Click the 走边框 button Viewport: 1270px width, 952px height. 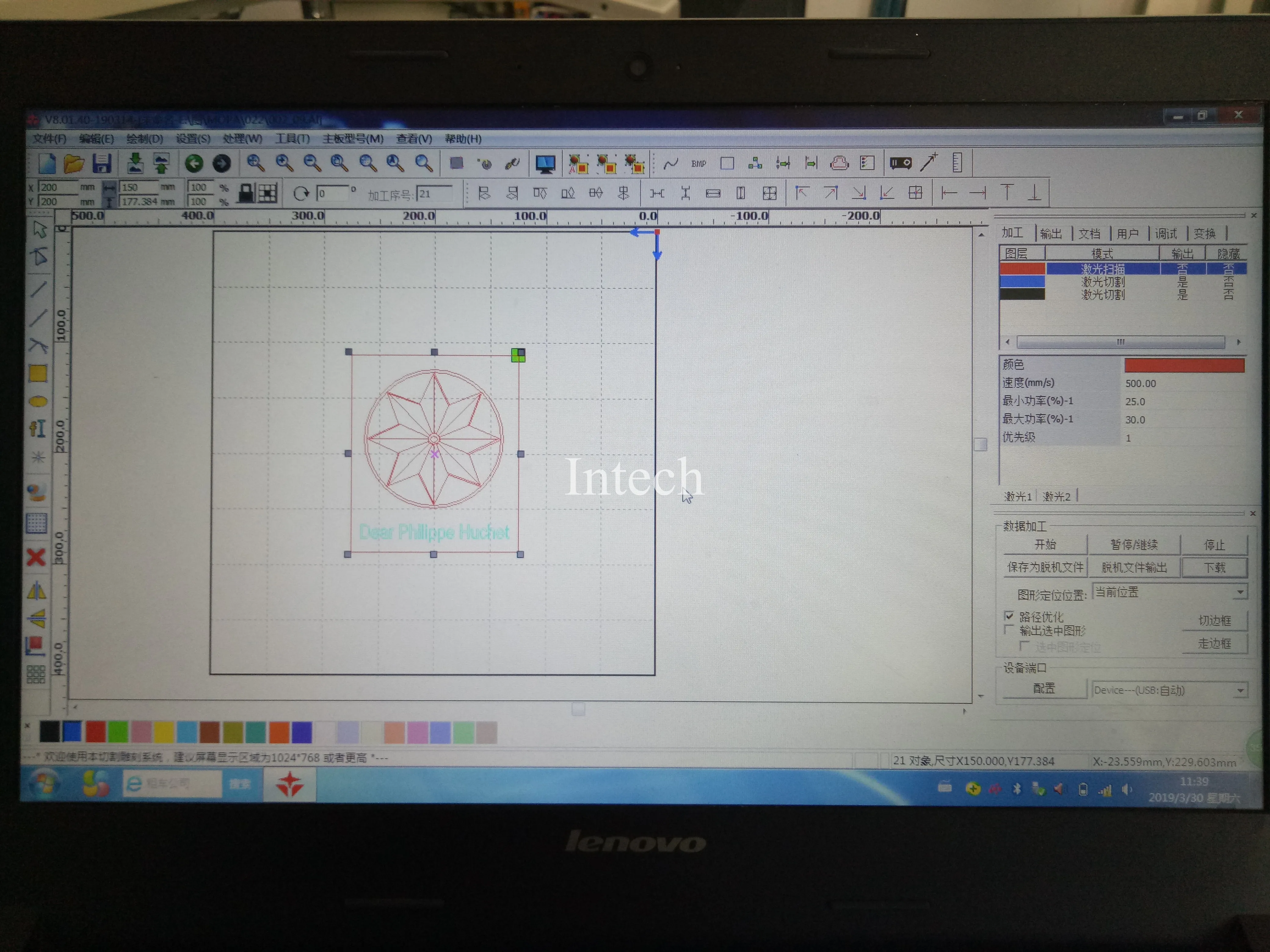pos(1214,643)
